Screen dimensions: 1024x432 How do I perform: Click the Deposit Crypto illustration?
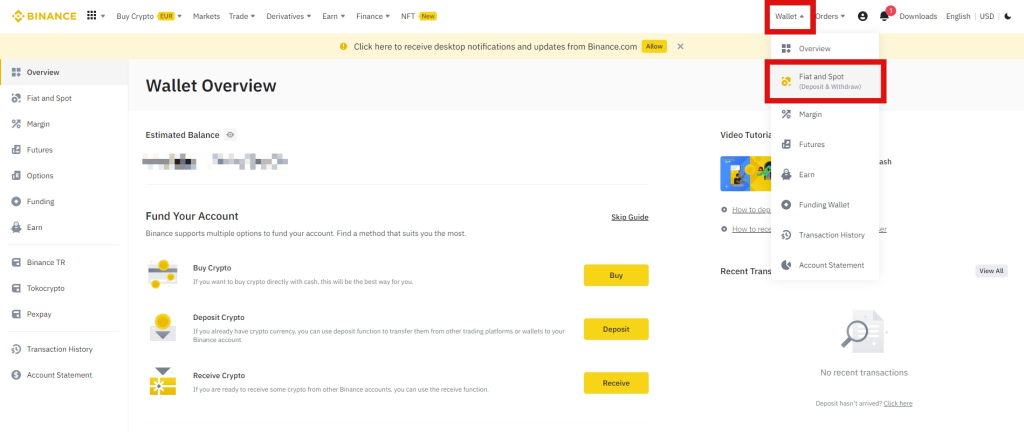[x=163, y=328]
